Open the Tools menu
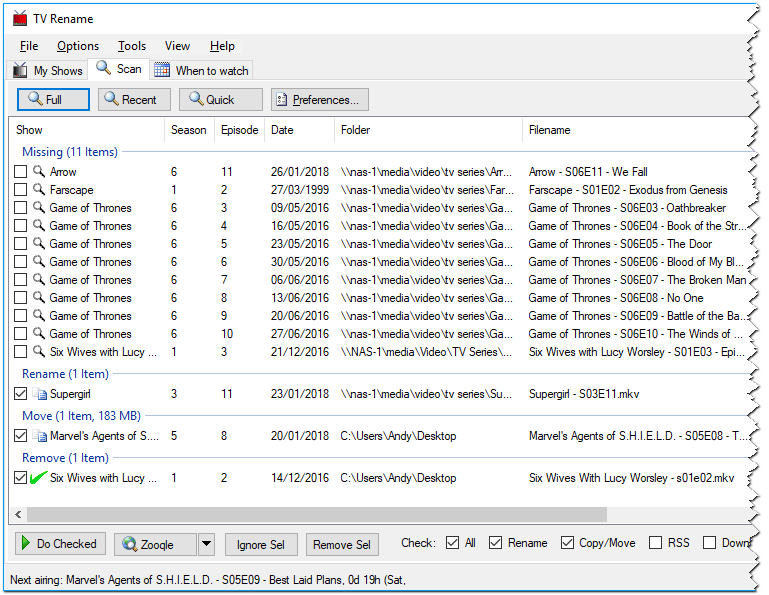 (132, 46)
